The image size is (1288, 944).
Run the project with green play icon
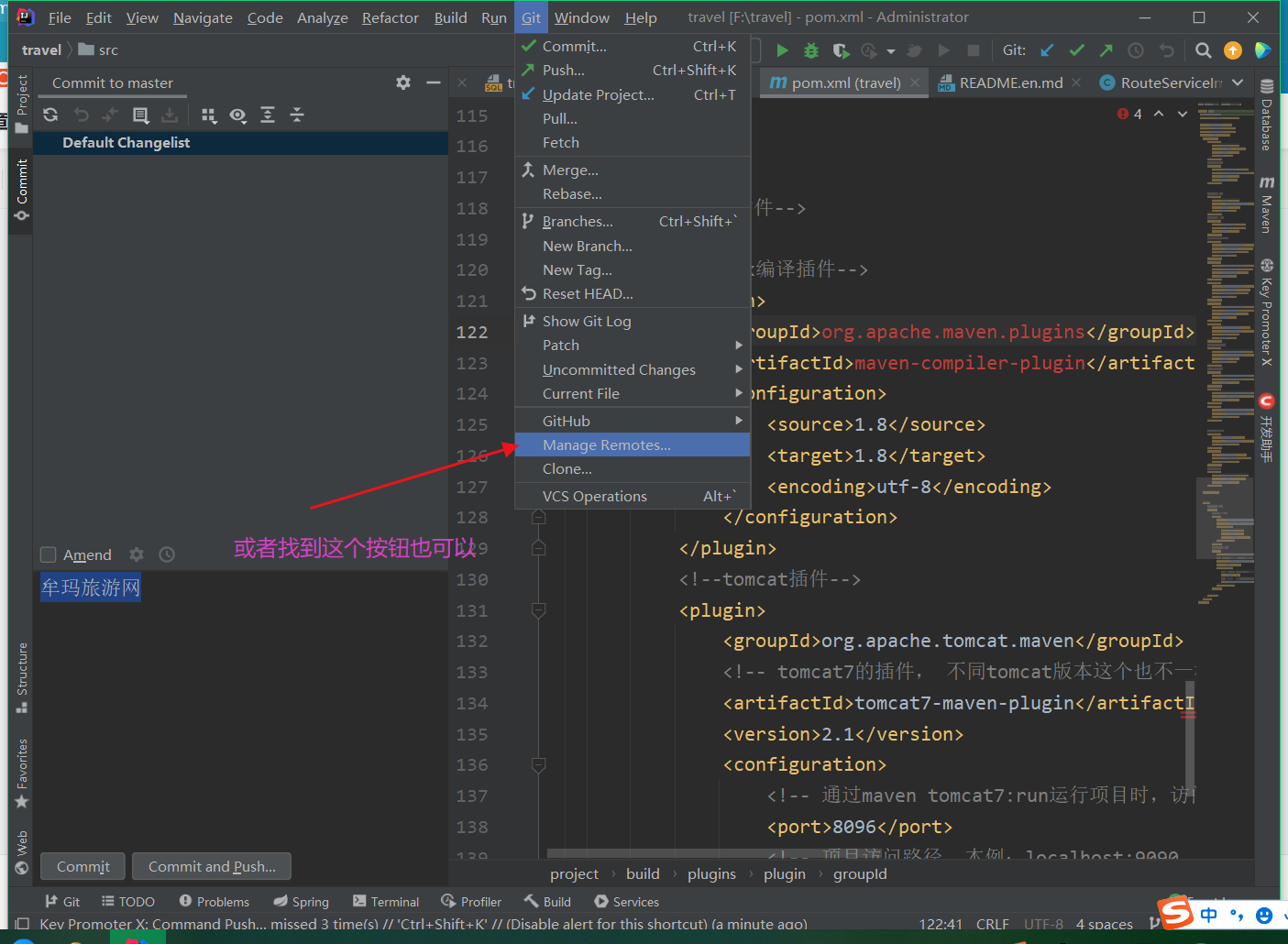pos(782,50)
